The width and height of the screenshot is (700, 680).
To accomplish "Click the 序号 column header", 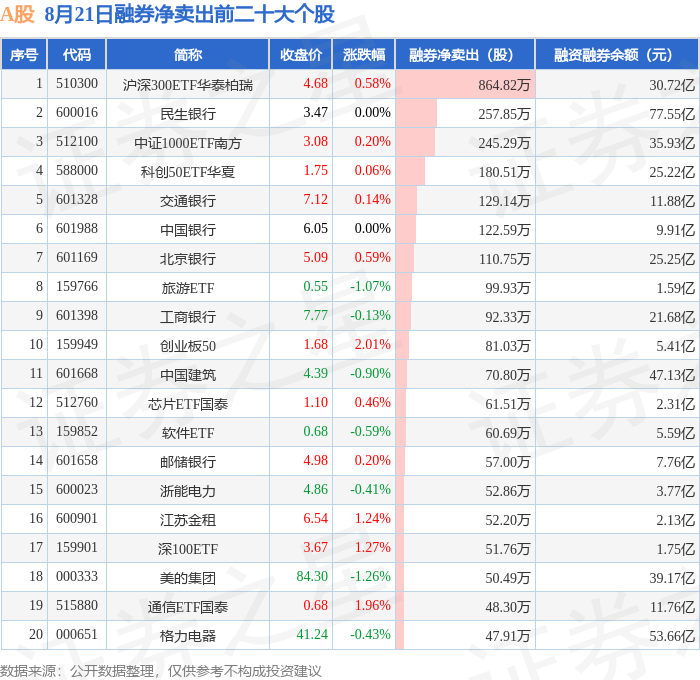I will pos(24,54).
